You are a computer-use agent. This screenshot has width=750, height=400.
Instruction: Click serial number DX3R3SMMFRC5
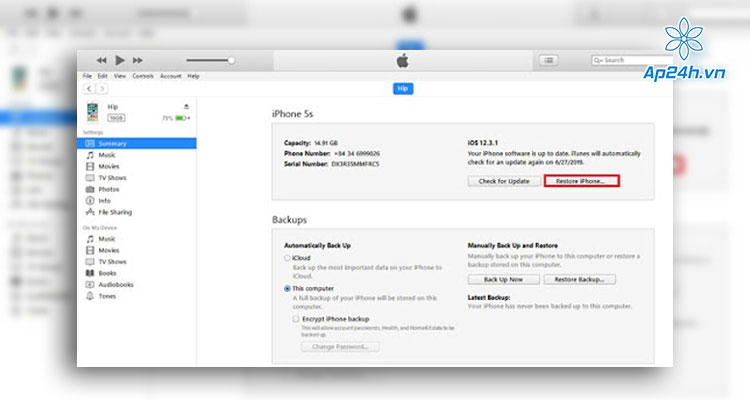pos(355,164)
